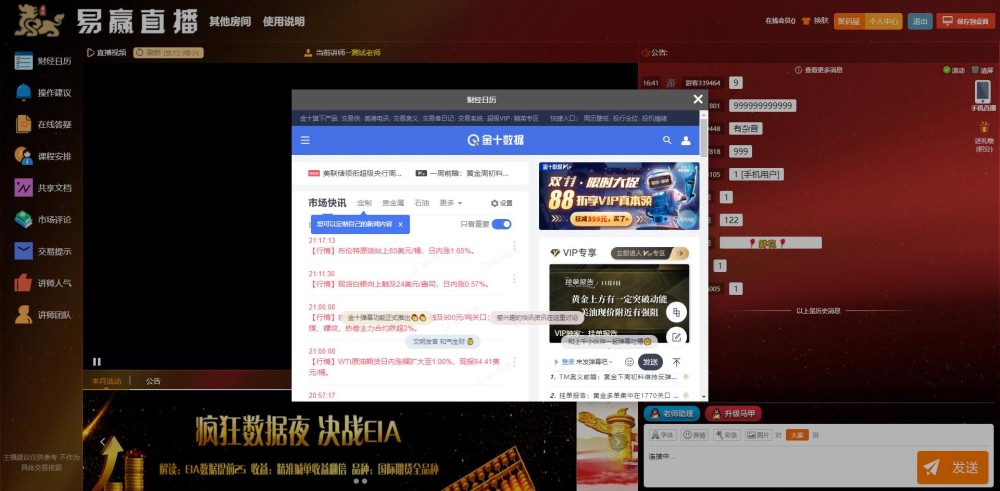This screenshot has width=1000, height=491.
Task: Click 保存到桌面 button
Action: coord(966,21)
